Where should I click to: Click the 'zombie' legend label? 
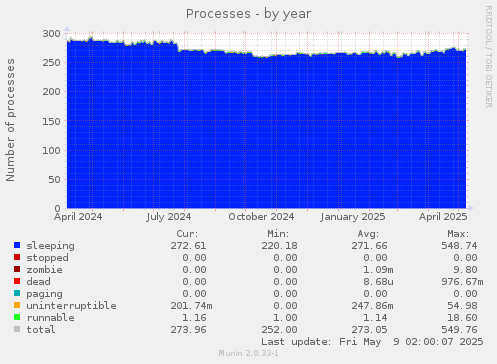coord(44,270)
